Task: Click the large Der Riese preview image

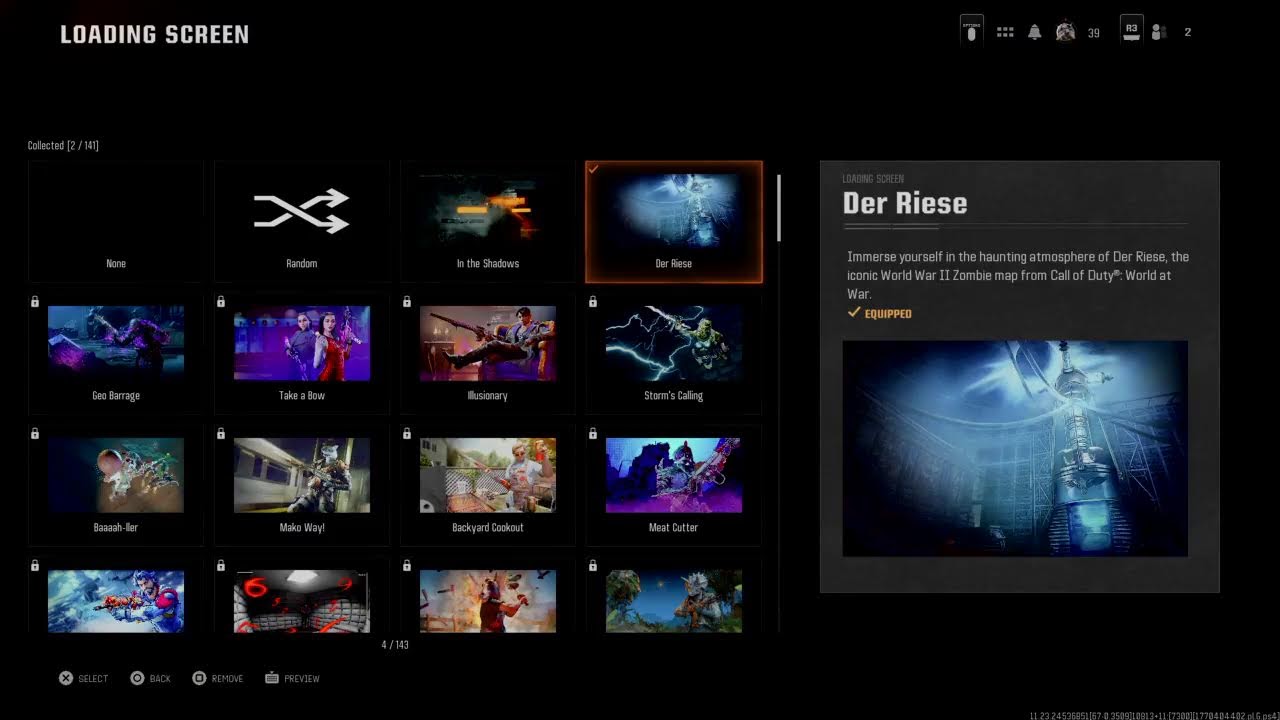Action: pos(1015,448)
